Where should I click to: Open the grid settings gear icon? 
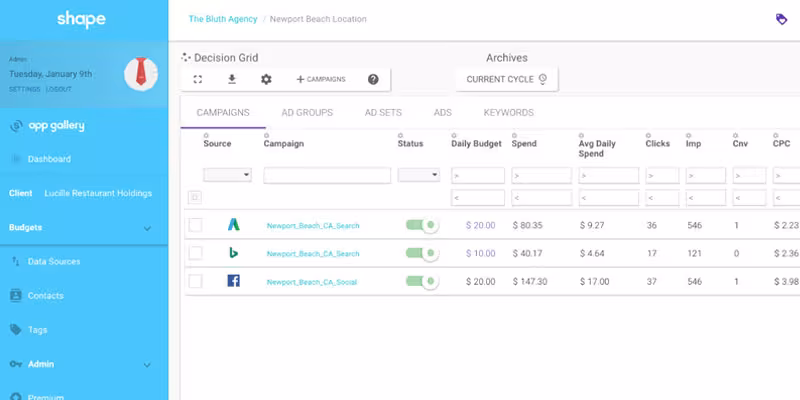(x=266, y=80)
